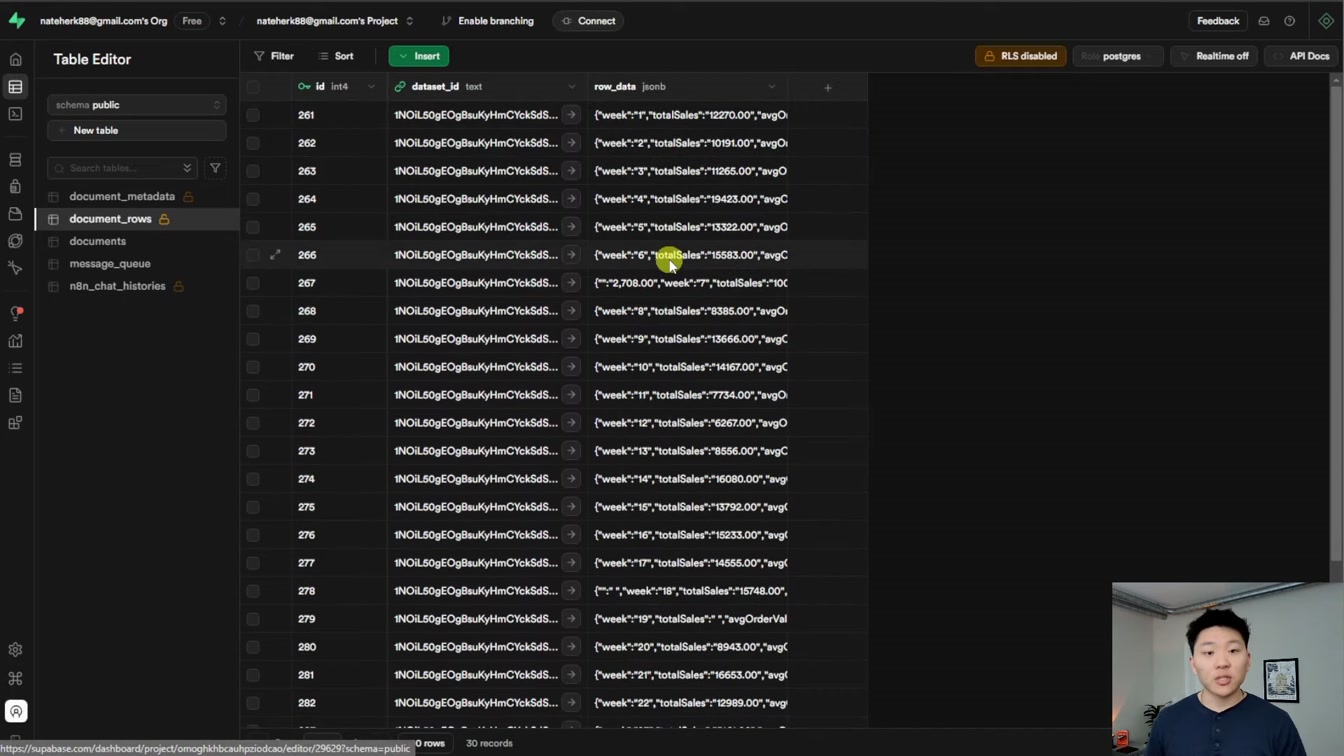Select the checkbox for row 272
Image resolution: width=1344 pixels, height=756 pixels.
tap(253, 423)
